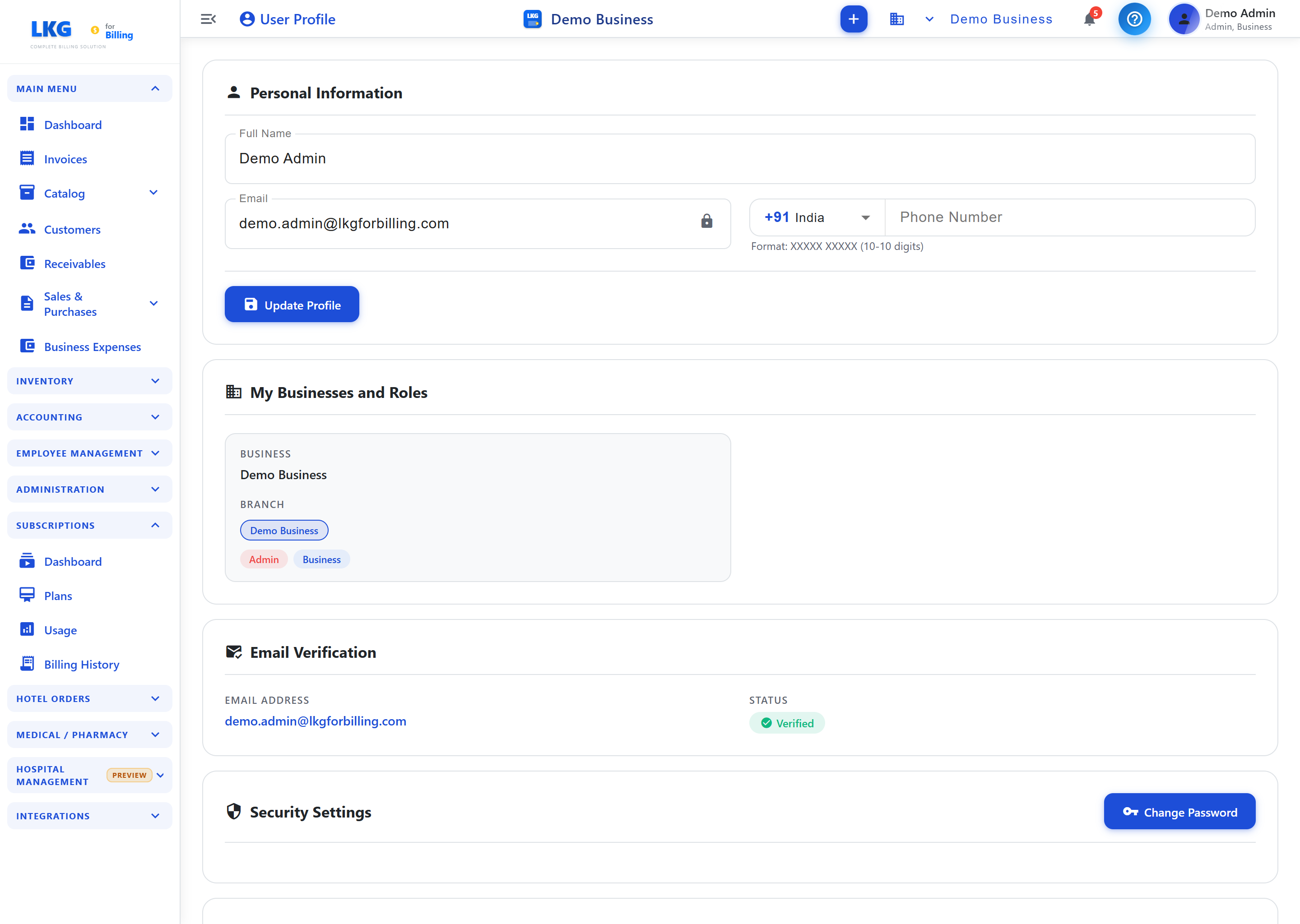The height and width of the screenshot is (924, 1300).
Task: Click the Dashboard icon under Main Menu
Action: 27,124
